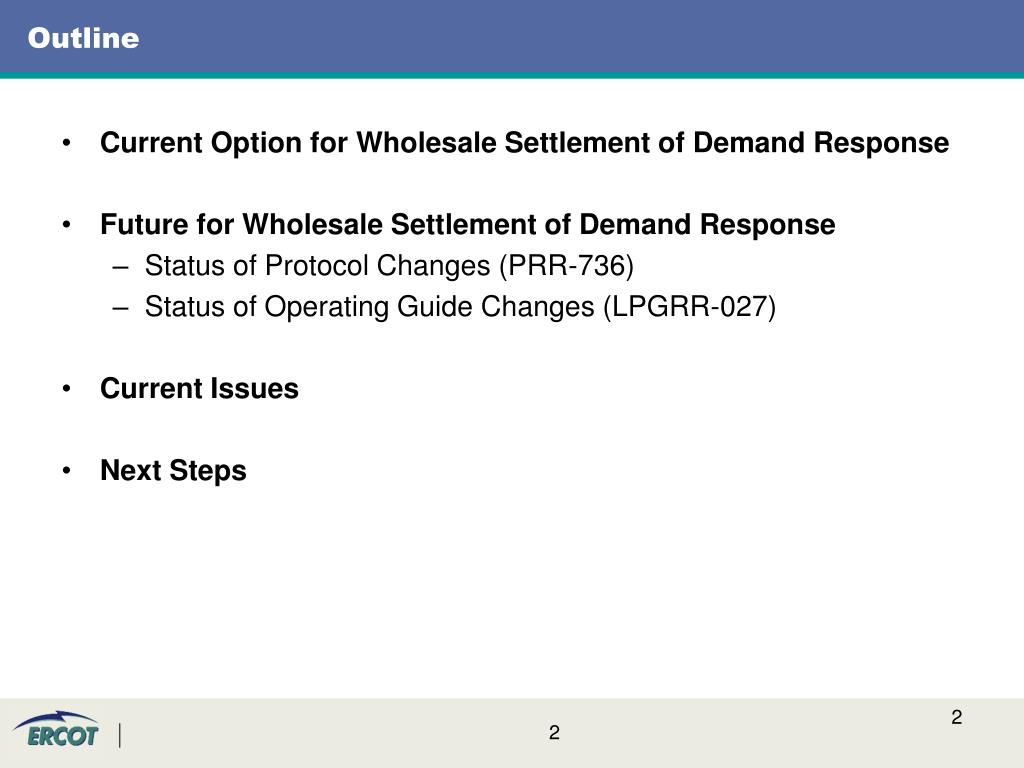The width and height of the screenshot is (1024, 768).
Task: Click the PRR-736 reference text
Action: 567,266
